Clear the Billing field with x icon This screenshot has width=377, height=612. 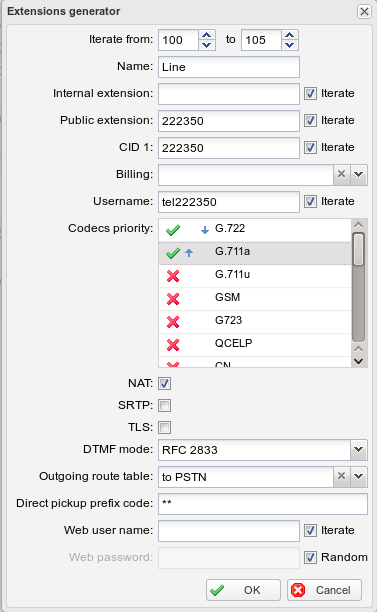pyautogui.click(x=341, y=174)
